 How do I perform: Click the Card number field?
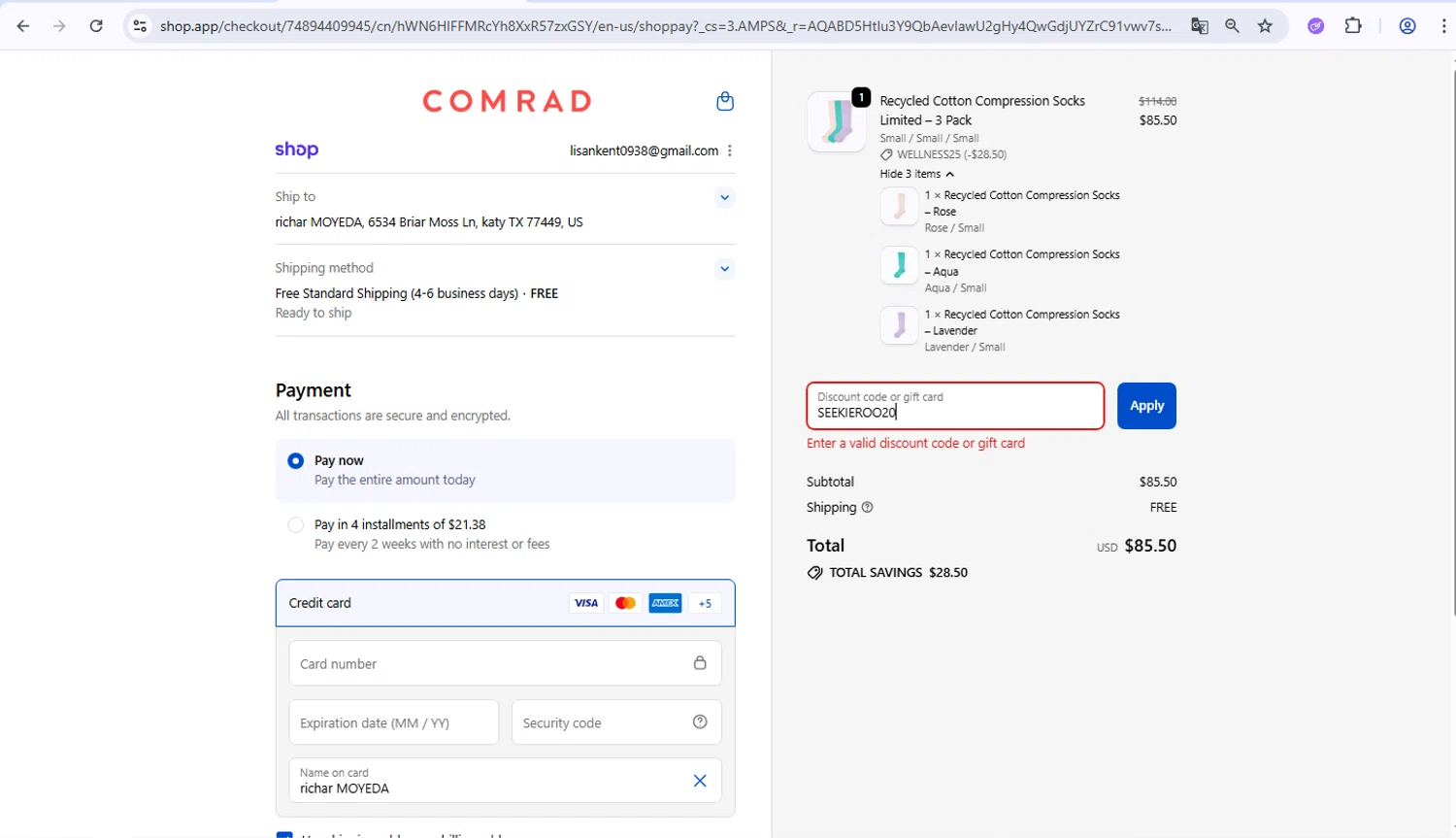click(x=505, y=663)
